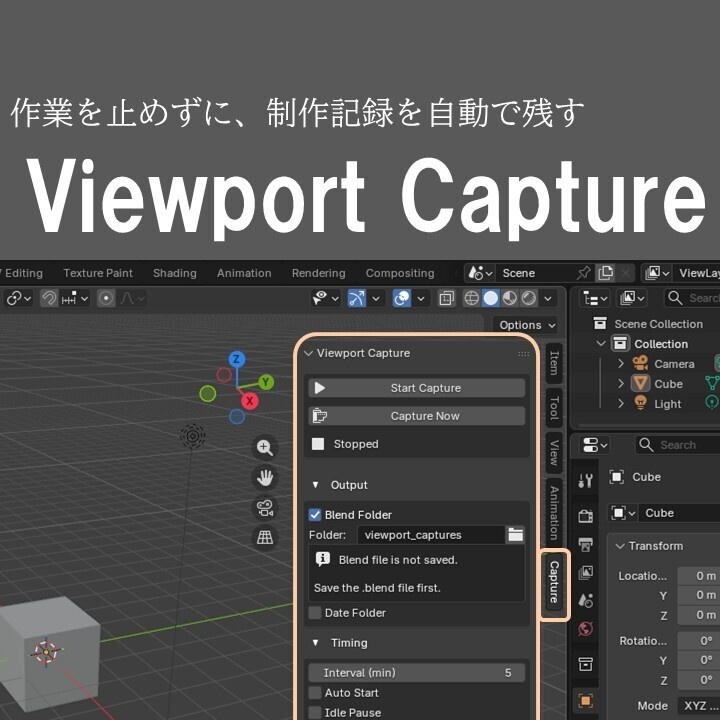
Task: Open the View sidebar tab
Action: point(554,453)
